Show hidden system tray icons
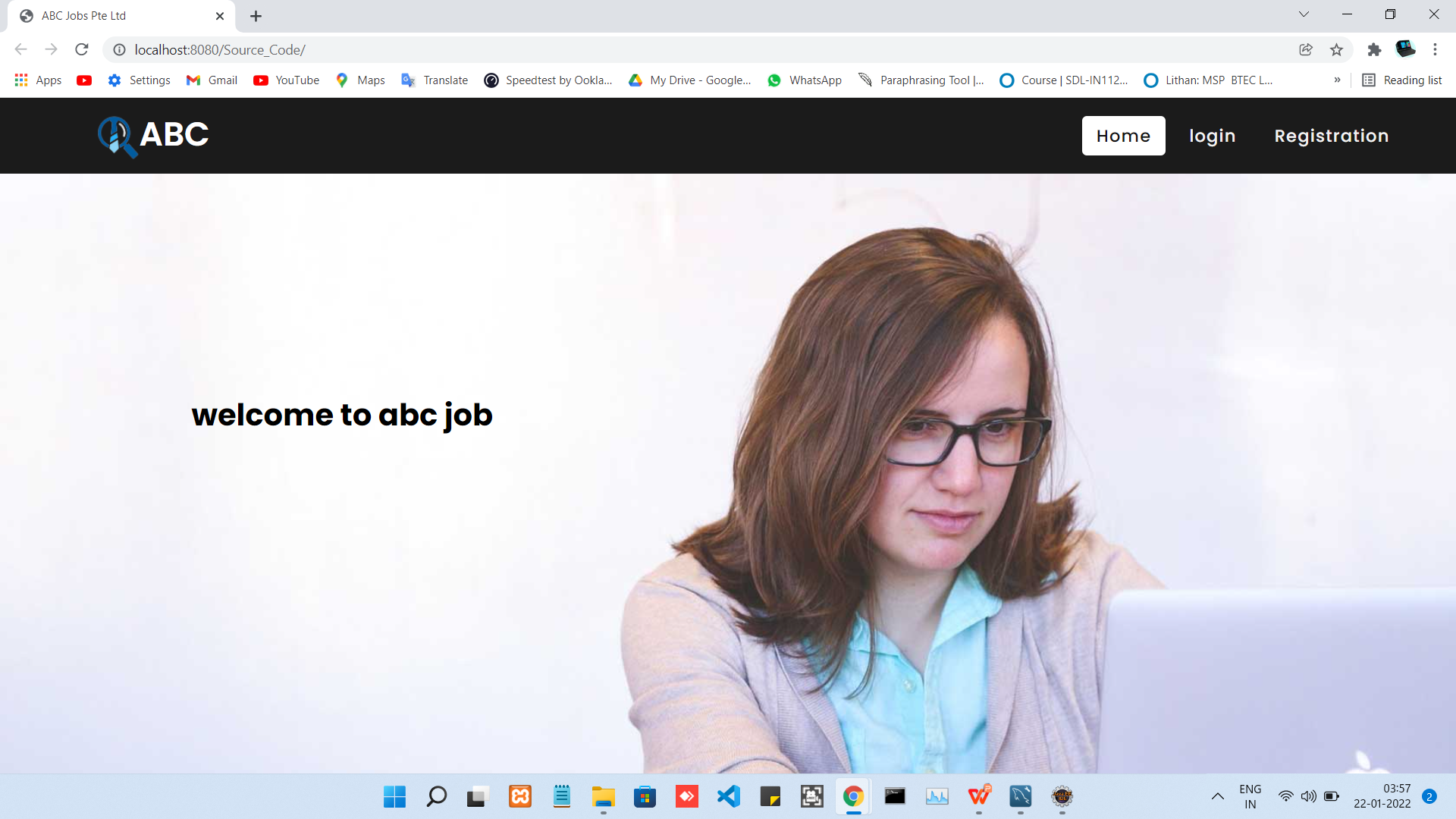The height and width of the screenshot is (819, 1456). 1217,796
